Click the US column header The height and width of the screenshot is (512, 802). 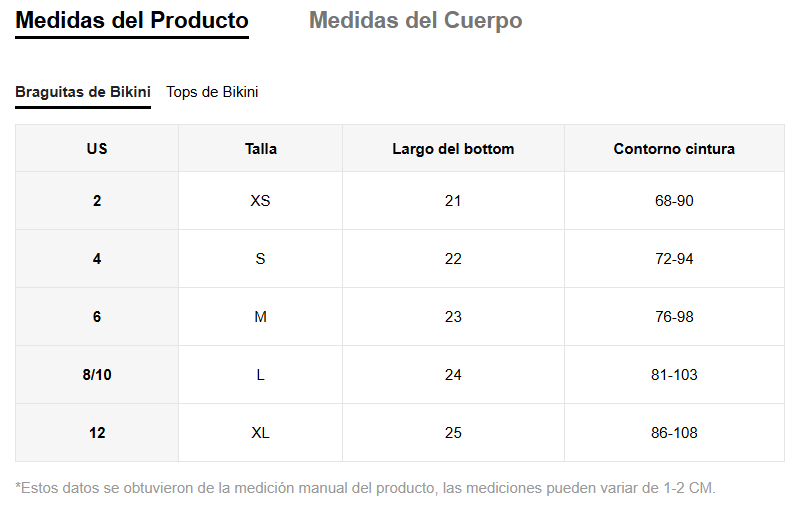pyautogui.click(x=97, y=149)
